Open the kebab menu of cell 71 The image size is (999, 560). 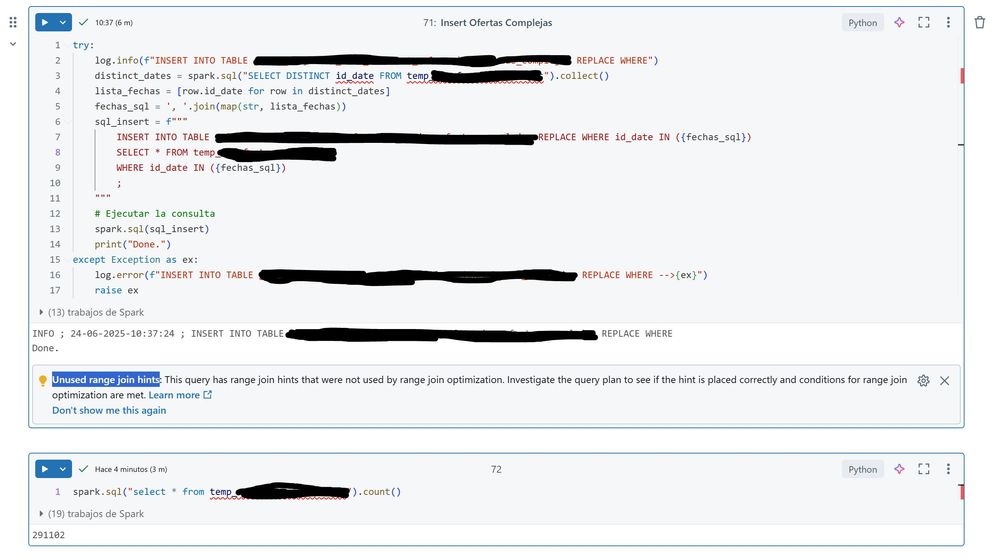click(948, 22)
